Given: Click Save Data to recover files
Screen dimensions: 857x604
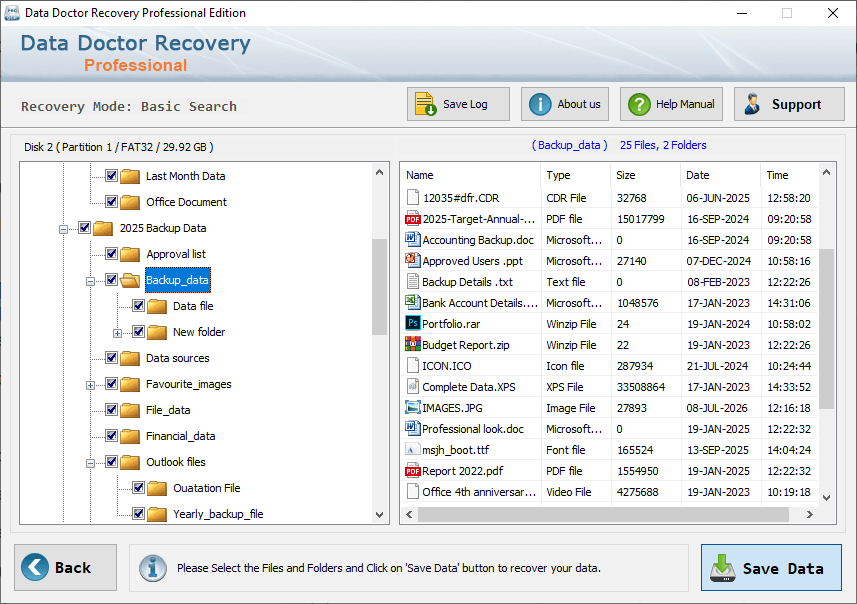Looking at the screenshot, I should [771, 567].
